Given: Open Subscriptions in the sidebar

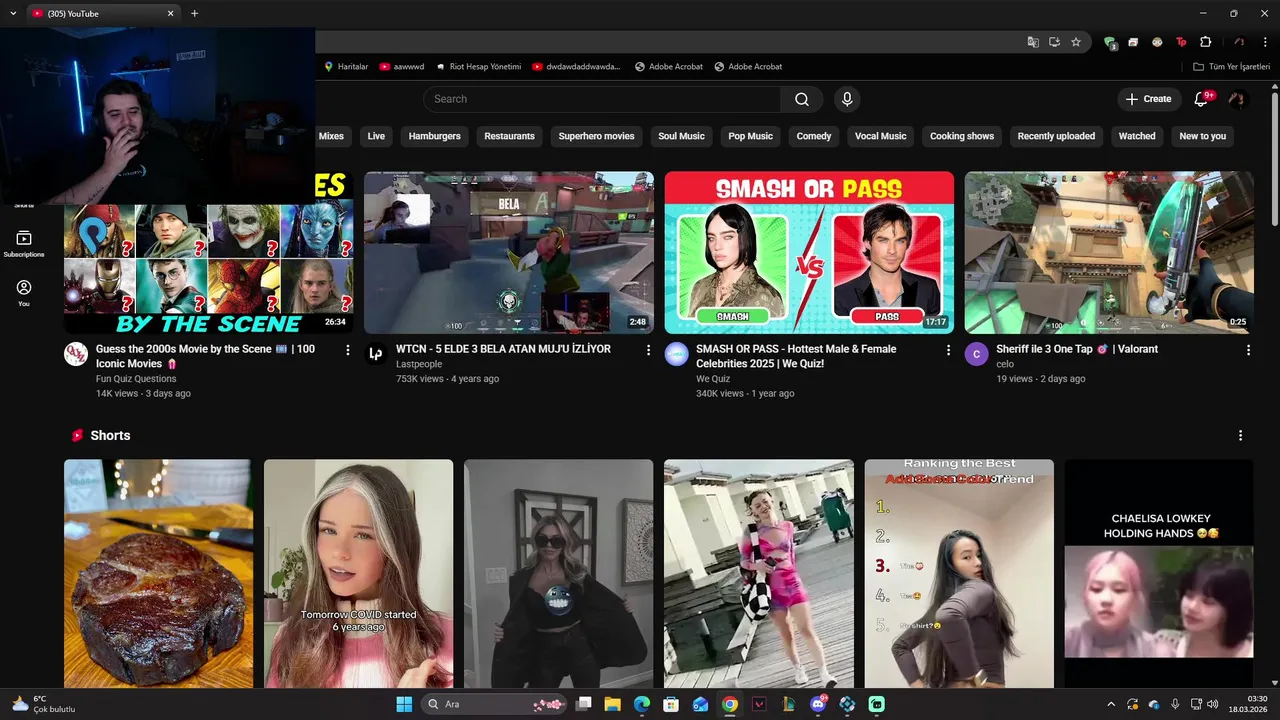Looking at the screenshot, I should click(x=24, y=243).
